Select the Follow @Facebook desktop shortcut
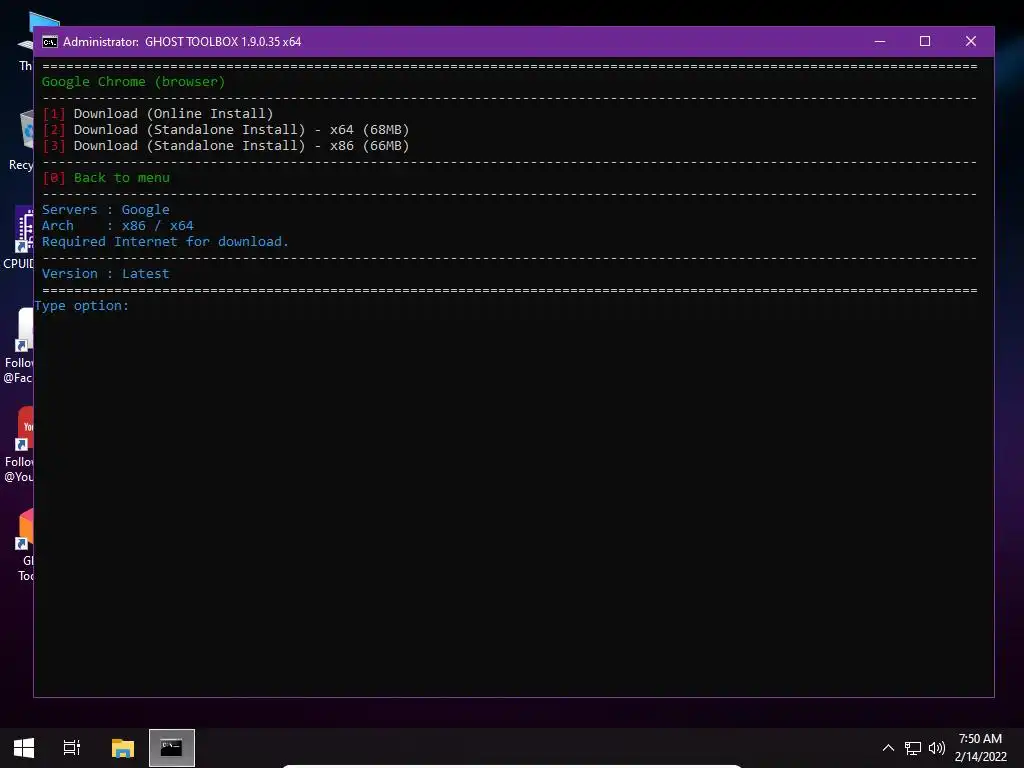 pos(20,346)
